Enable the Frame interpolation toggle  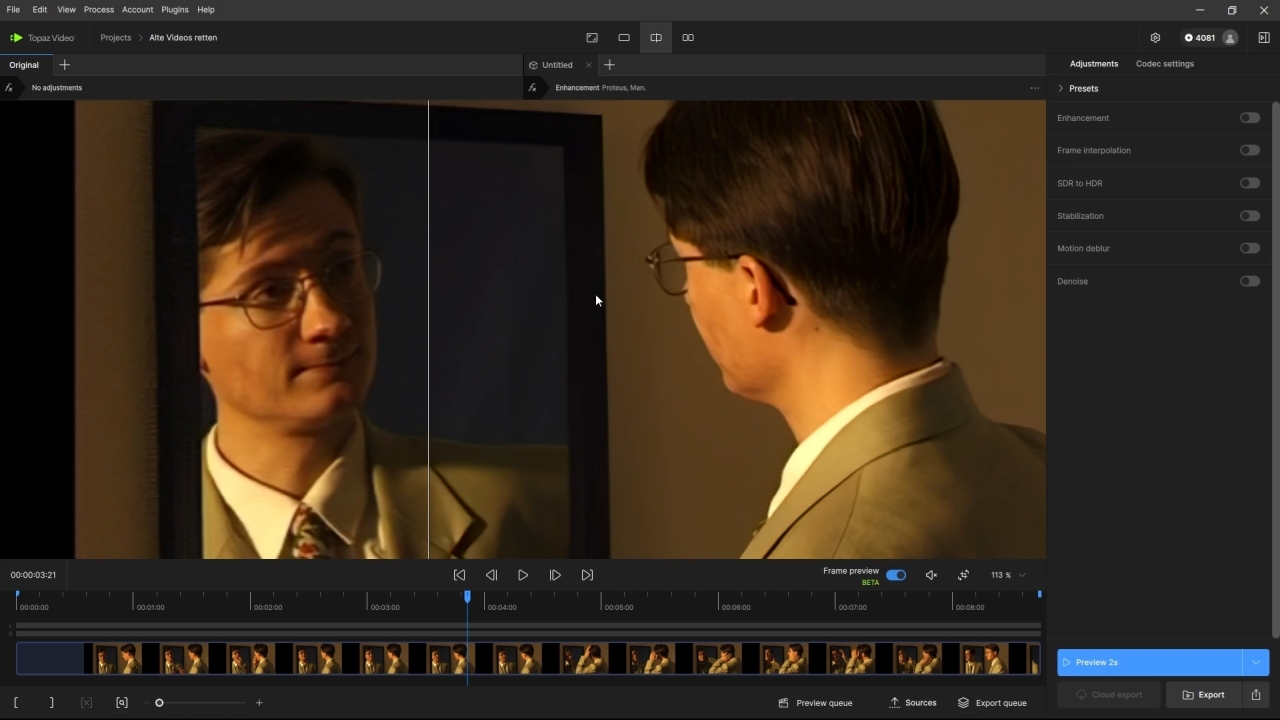pyautogui.click(x=1250, y=150)
